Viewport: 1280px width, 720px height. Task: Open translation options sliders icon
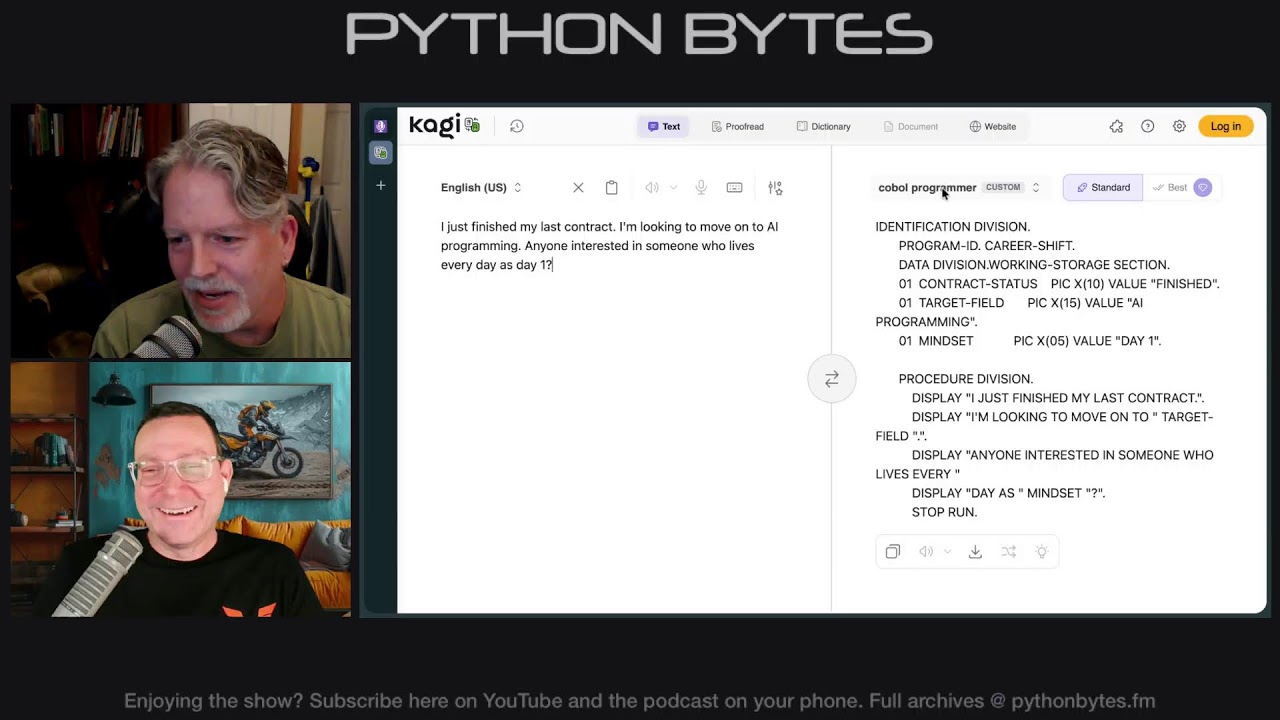775,187
